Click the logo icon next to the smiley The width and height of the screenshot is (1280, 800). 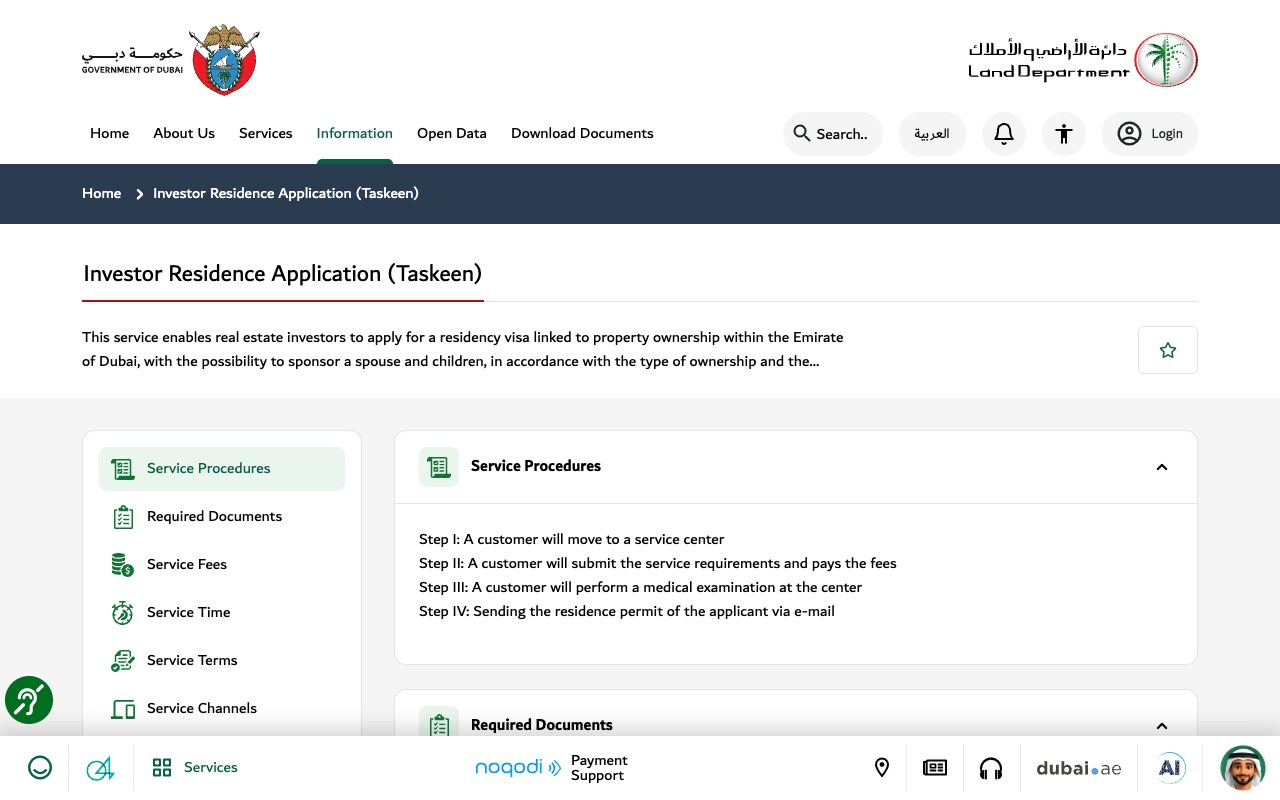[100, 768]
